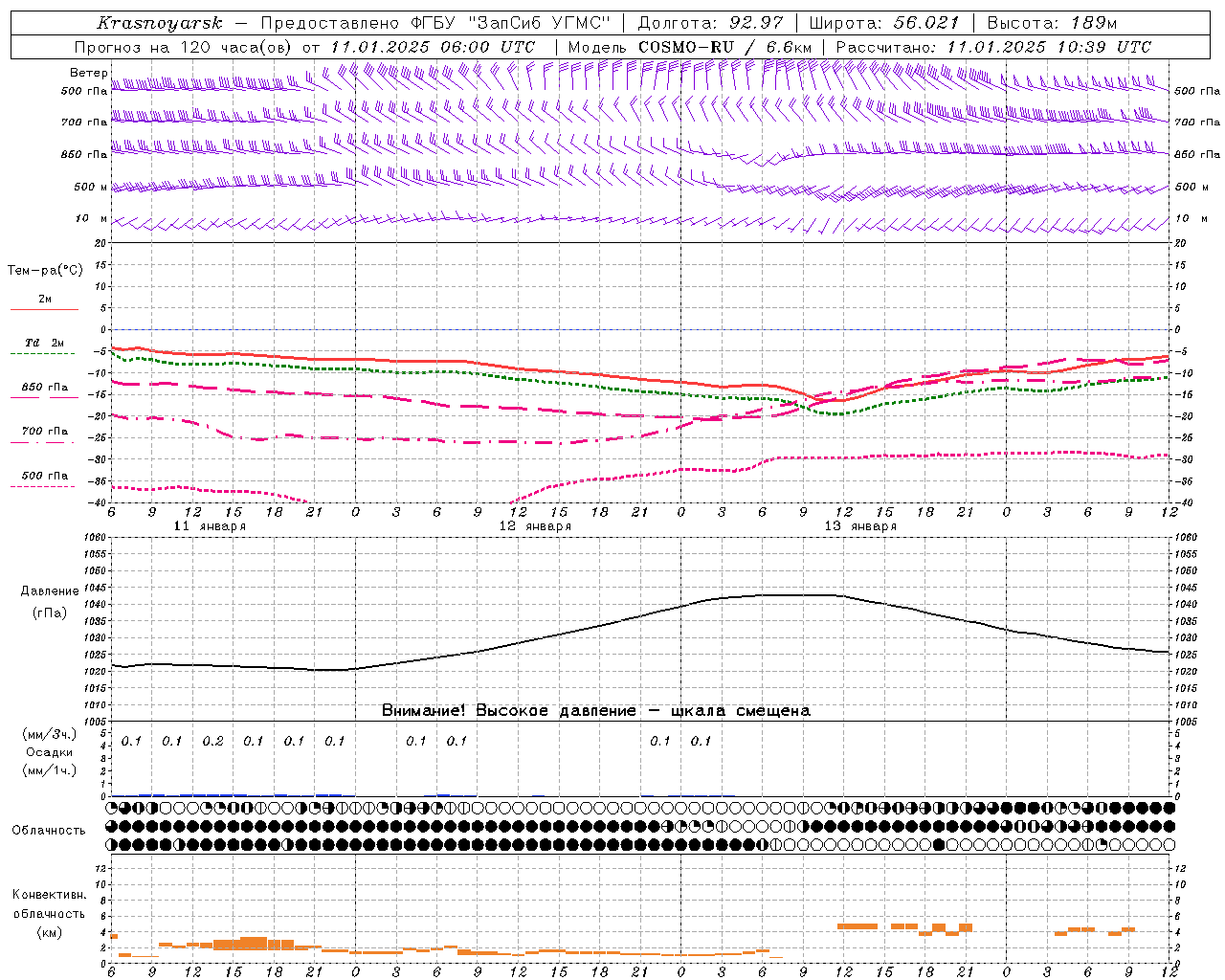This screenshot has height=980, width=1225.
Task: Click the '(мм/3ч.)' unit label
Action: 50,734
